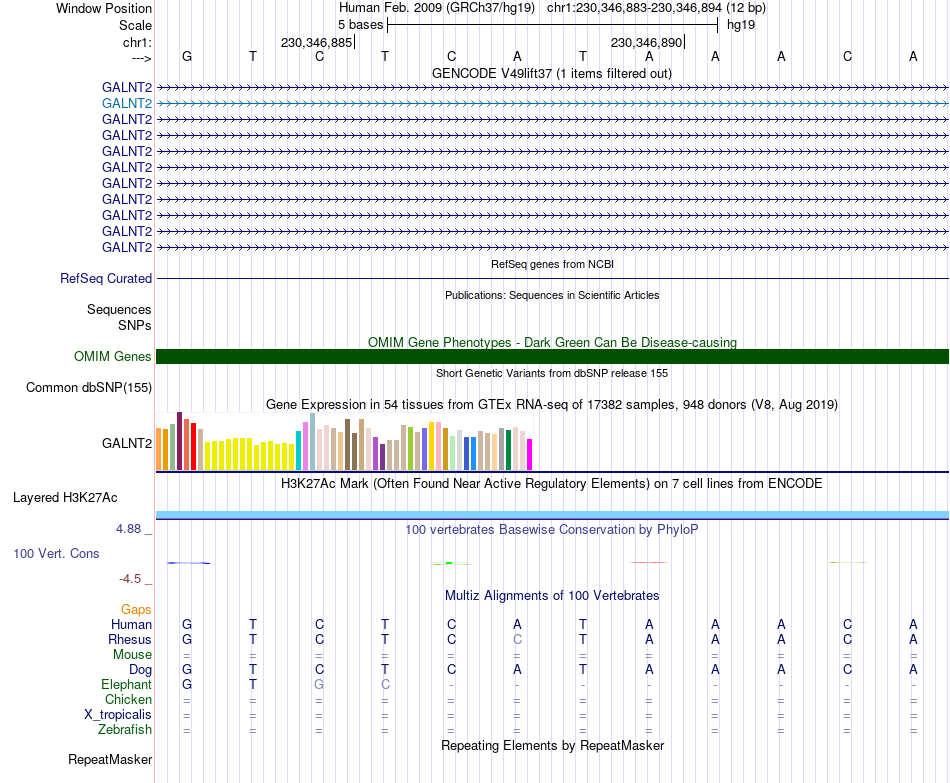Image resolution: width=950 pixels, height=783 pixels.
Task: Click the blue PhyloP conservation mark
Action: point(189,563)
